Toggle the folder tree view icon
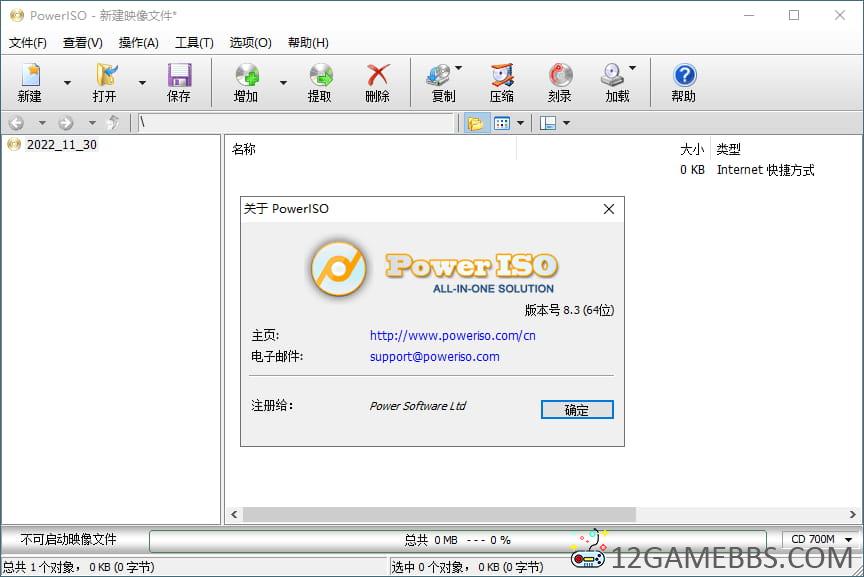Image resolution: width=864 pixels, height=577 pixels. click(476, 123)
